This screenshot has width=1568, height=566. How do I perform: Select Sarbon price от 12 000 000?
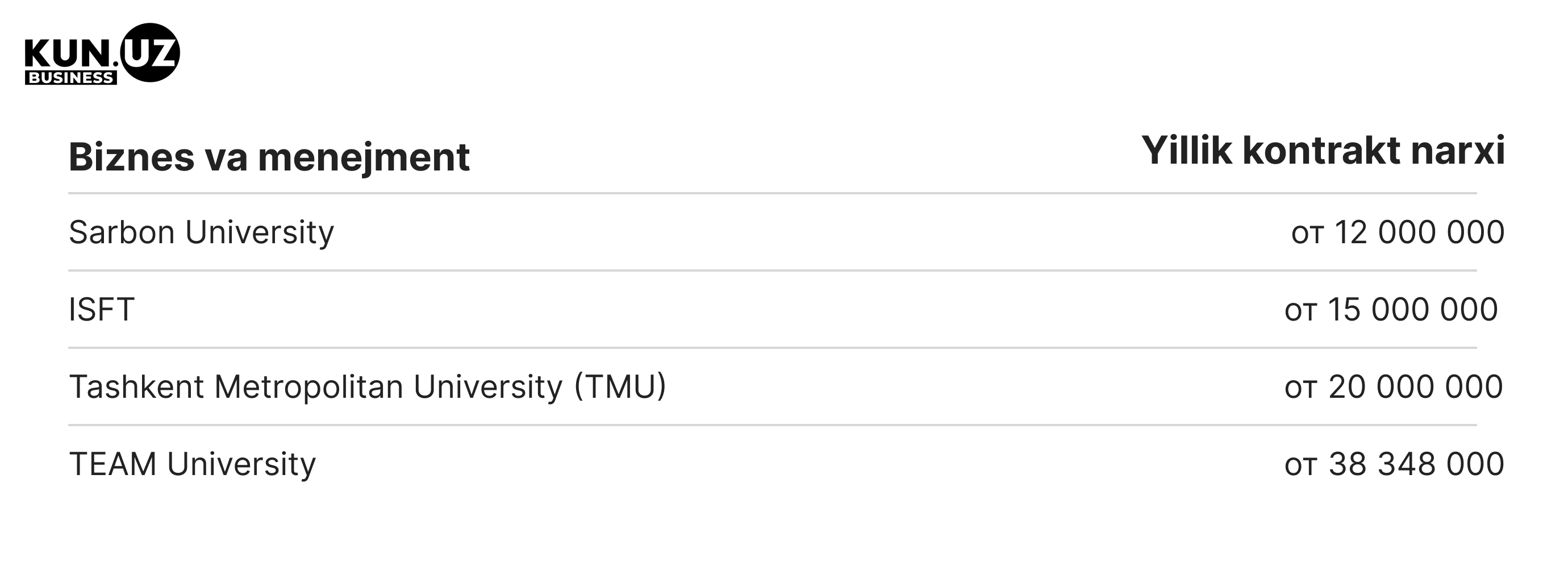point(1398,232)
